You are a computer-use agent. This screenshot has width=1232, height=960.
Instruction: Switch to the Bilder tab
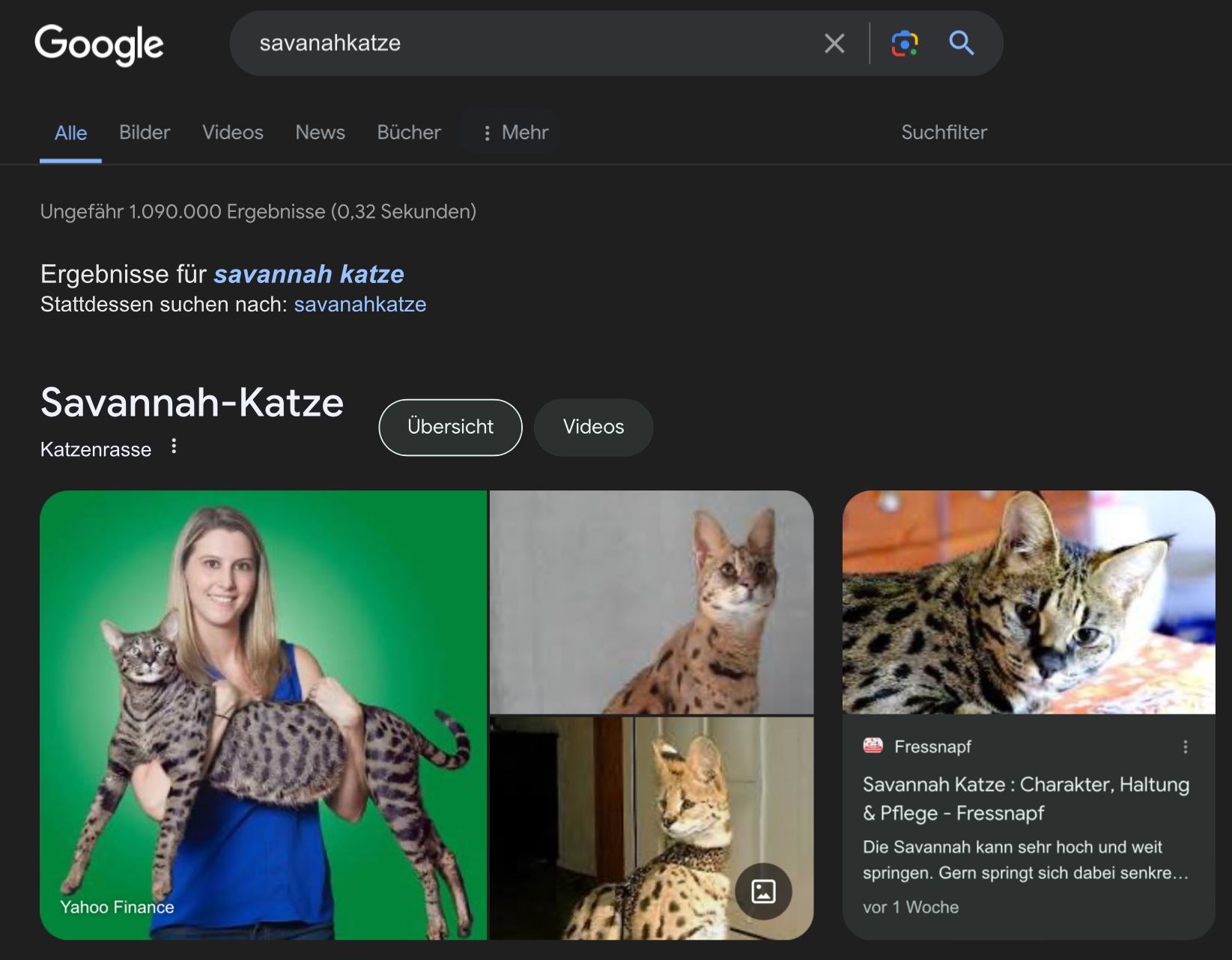coord(145,133)
